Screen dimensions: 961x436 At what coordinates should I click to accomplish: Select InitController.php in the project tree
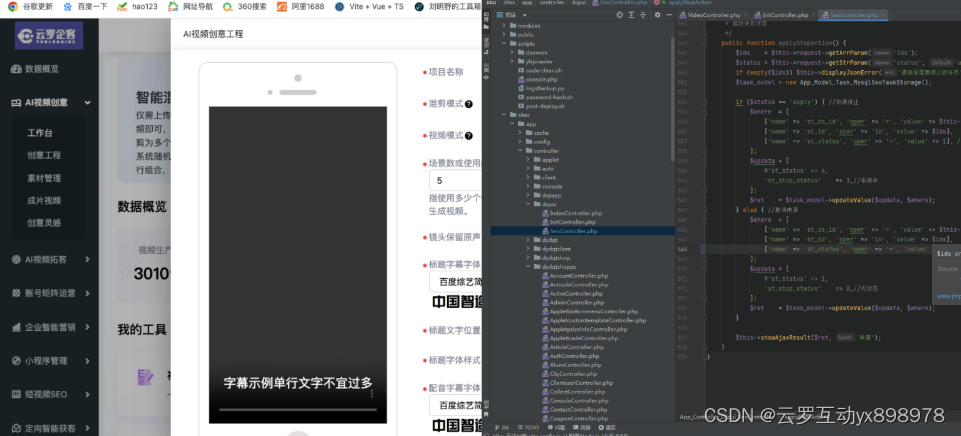point(568,222)
